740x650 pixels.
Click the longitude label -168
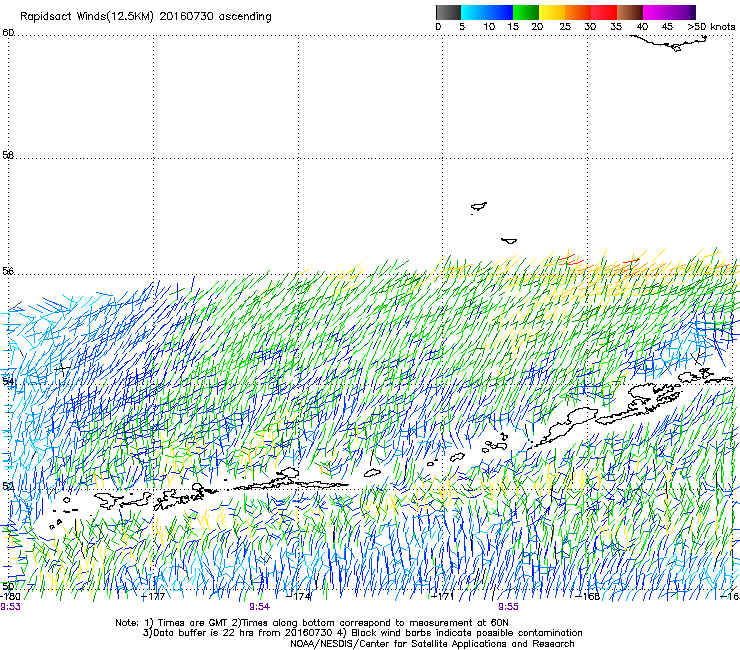[x=588, y=596]
